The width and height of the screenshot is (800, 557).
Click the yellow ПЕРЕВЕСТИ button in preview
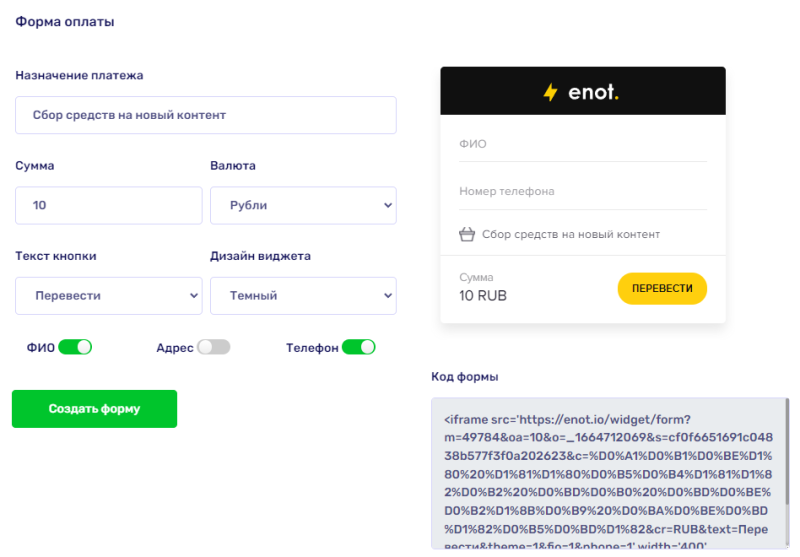(x=662, y=289)
